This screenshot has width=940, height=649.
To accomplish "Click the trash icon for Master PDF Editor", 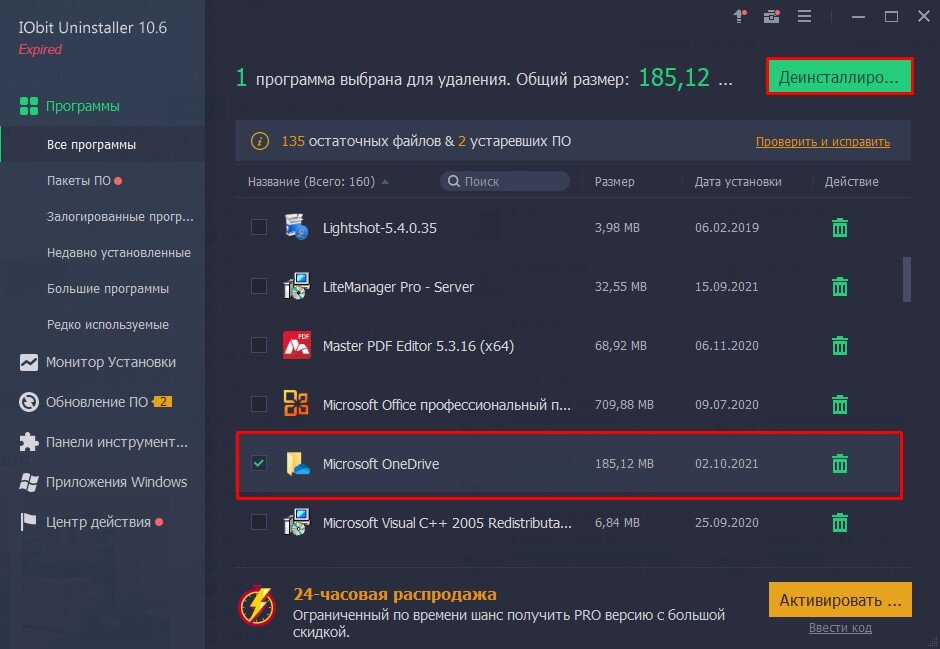I will 839,345.
